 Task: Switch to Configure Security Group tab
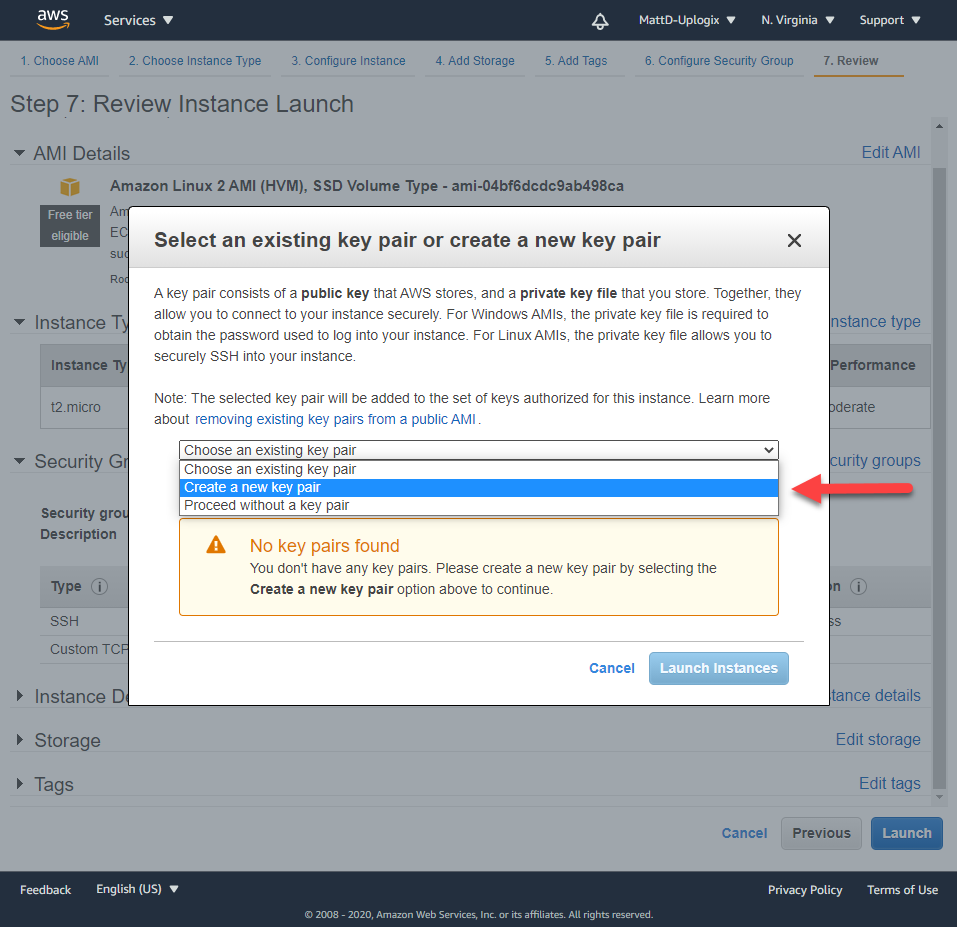[x=718, y=61]
